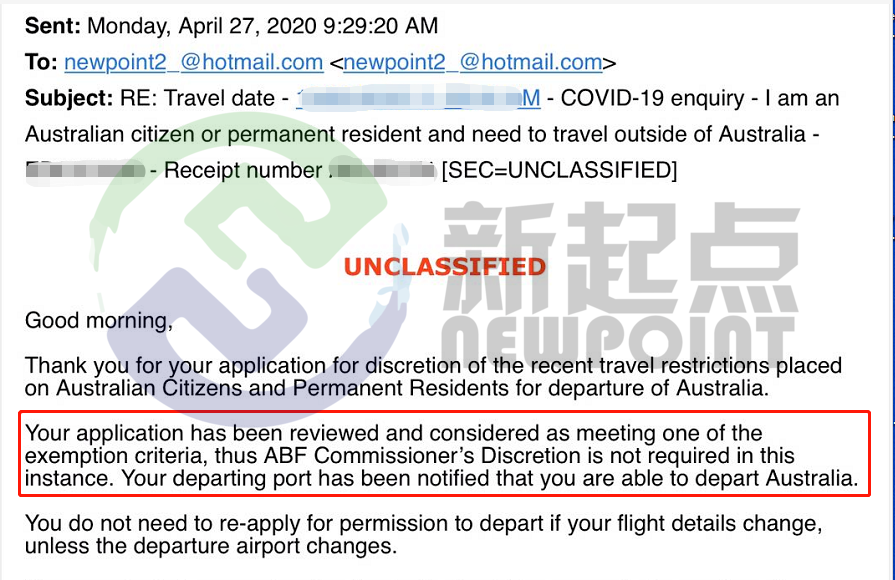Click the [SEC=UNCLASSIFIED] tag in the subject
895x580 pixels.
(559, 170)
